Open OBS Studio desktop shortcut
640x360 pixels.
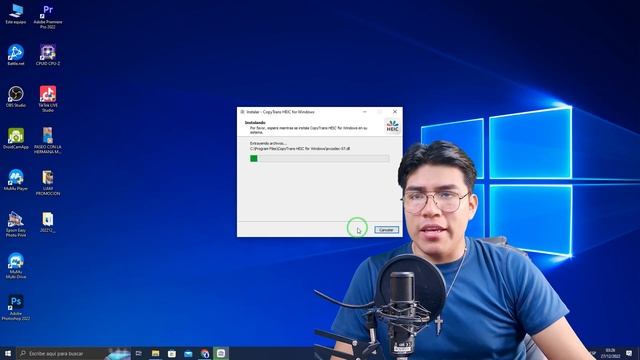pos(16,97)
